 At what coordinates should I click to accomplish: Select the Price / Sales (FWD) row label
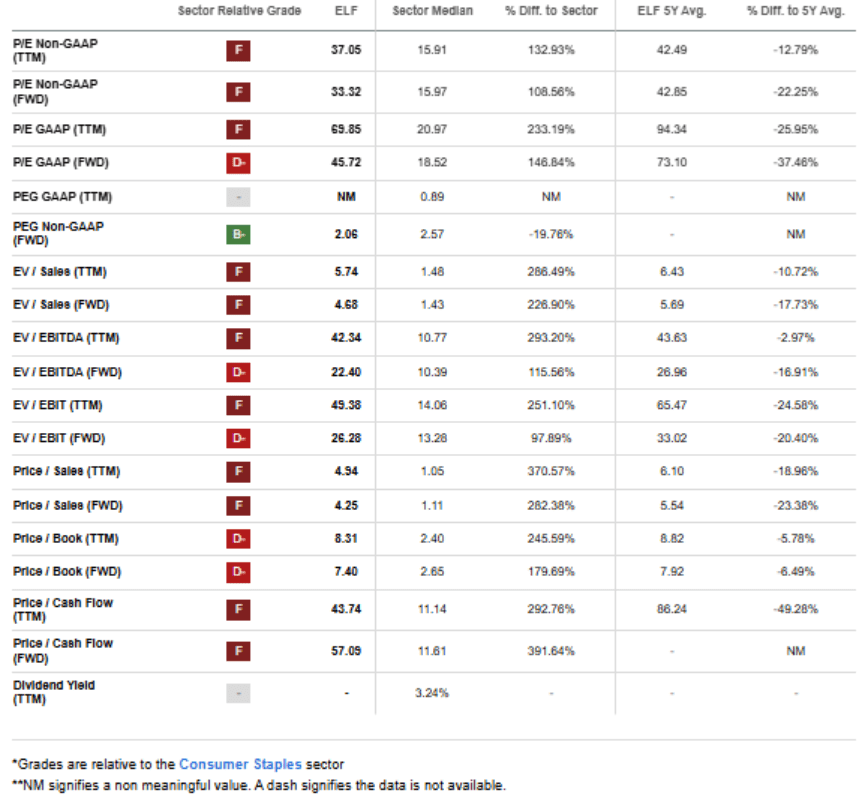(68, 505)
